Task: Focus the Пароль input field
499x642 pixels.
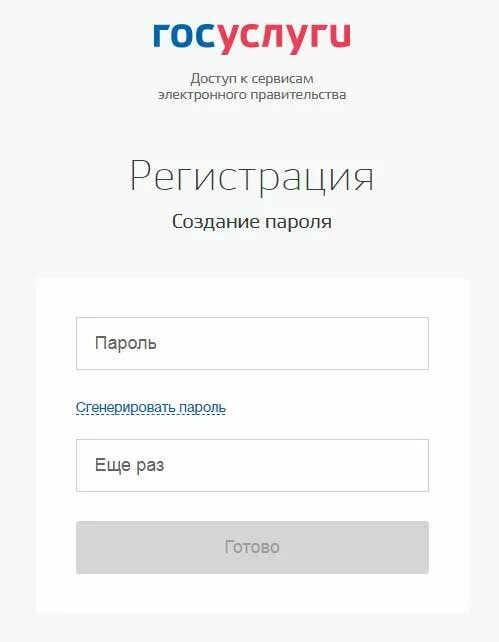Action: (x=252, y=343)
